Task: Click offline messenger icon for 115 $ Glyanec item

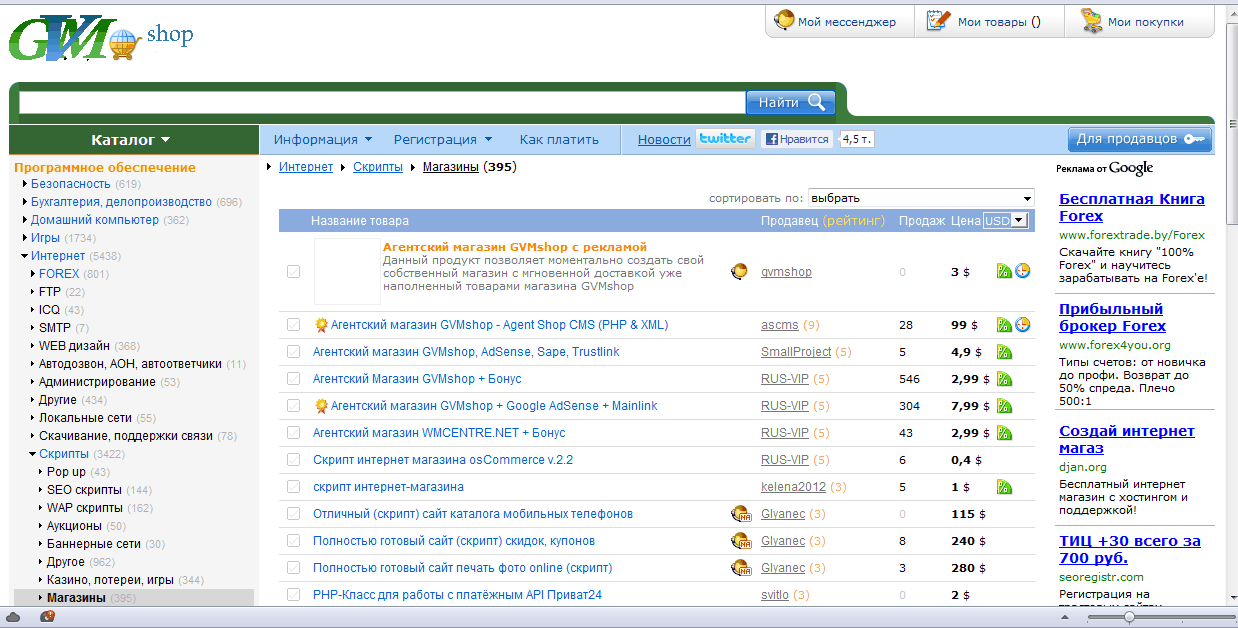Action: click(741, 514)
